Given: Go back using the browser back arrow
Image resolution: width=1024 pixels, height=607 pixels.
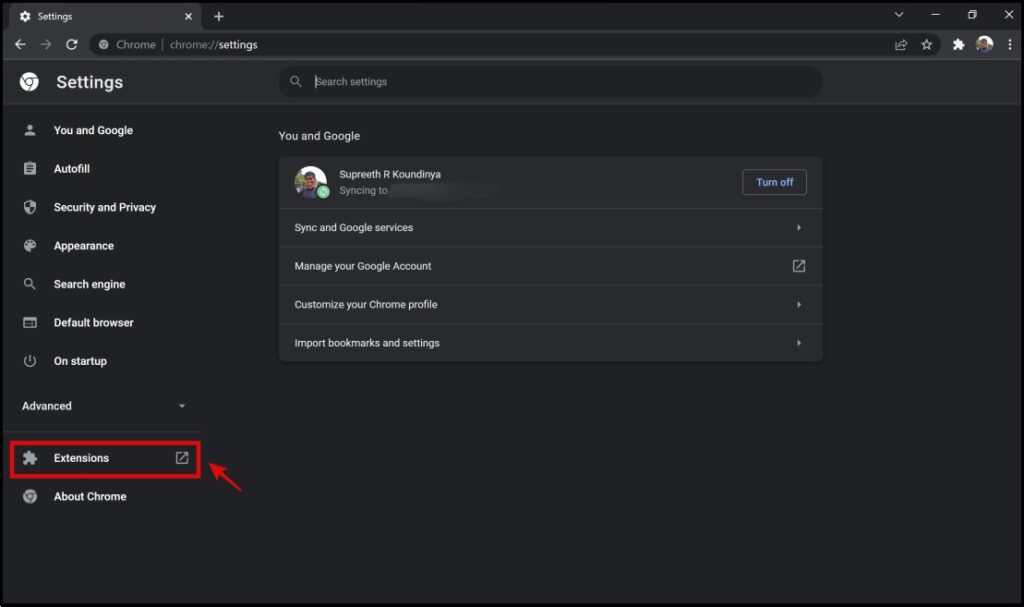Looking at the screenshot, I should pyautogui.click(x=20, y=44).
